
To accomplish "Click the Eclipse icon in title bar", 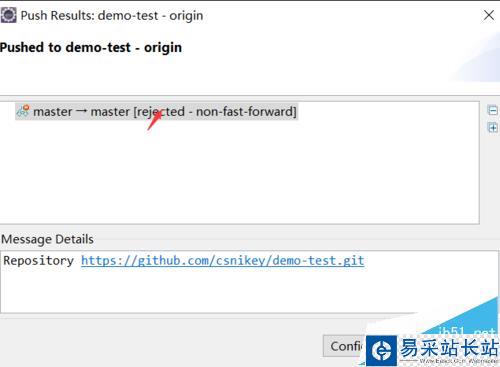I will tap(8, 15).
